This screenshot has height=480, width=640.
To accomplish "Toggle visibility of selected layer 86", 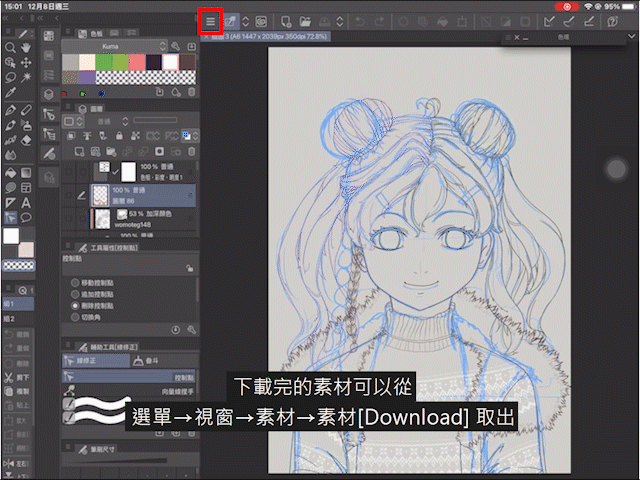I will tap(68, 196).
